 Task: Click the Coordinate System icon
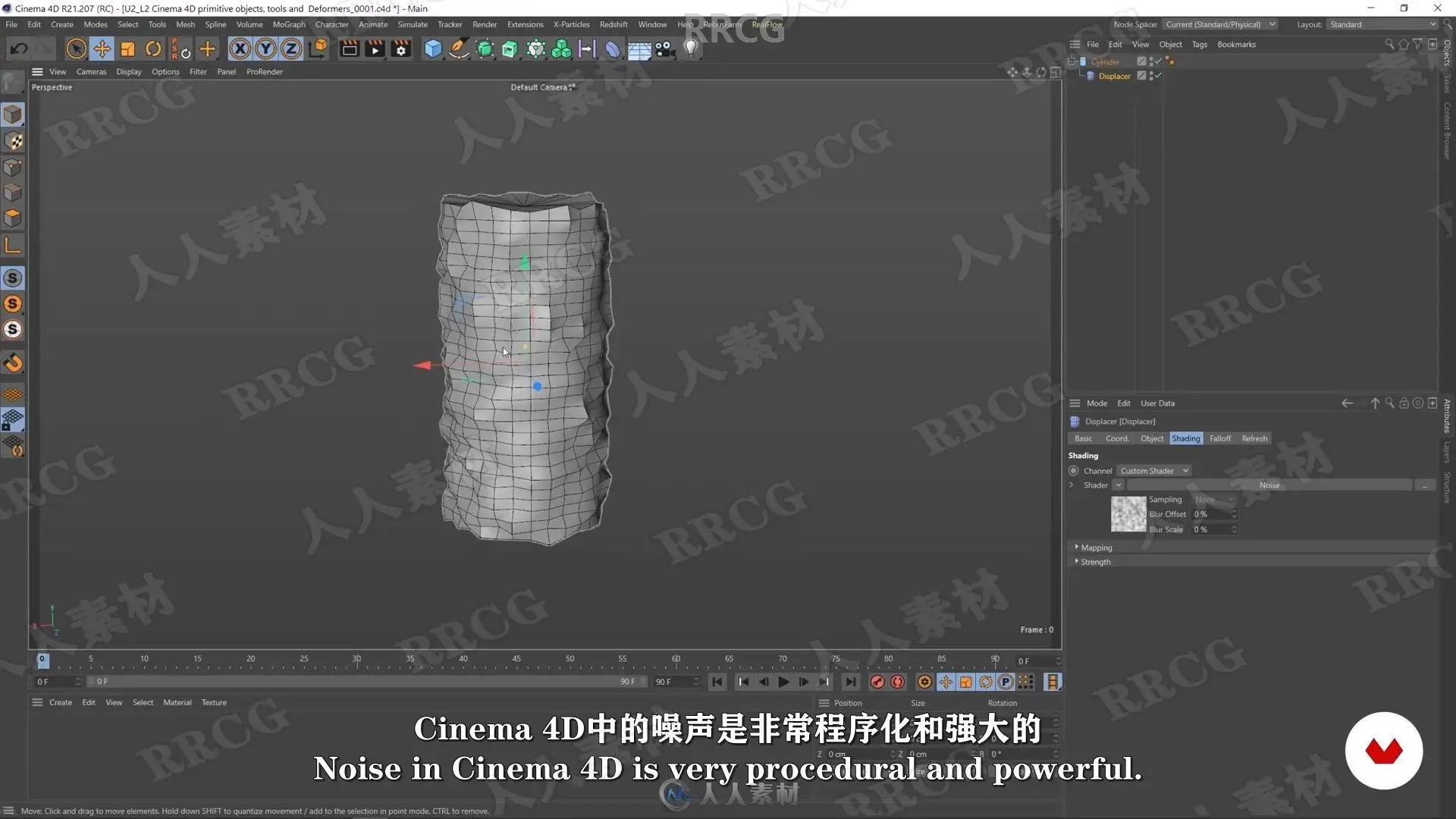point(318,49)
